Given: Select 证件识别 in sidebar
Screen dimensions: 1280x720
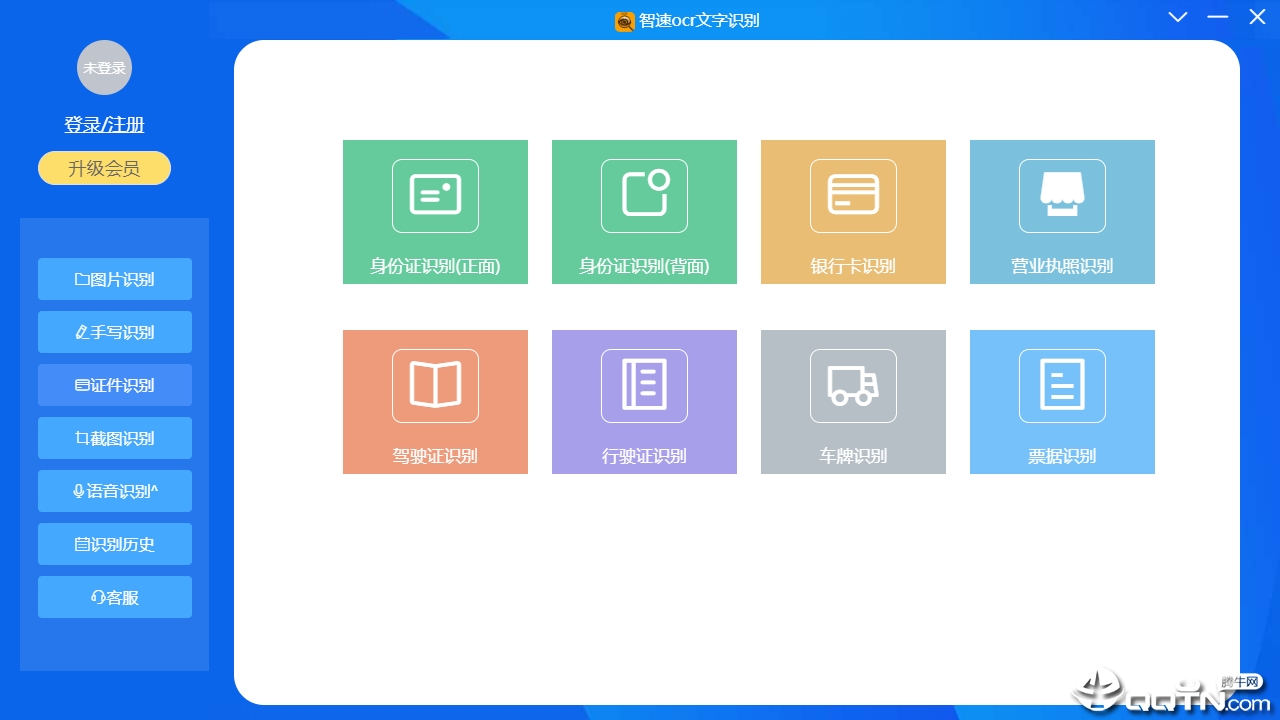Looking at the screenshot, I should click(115, 385).
